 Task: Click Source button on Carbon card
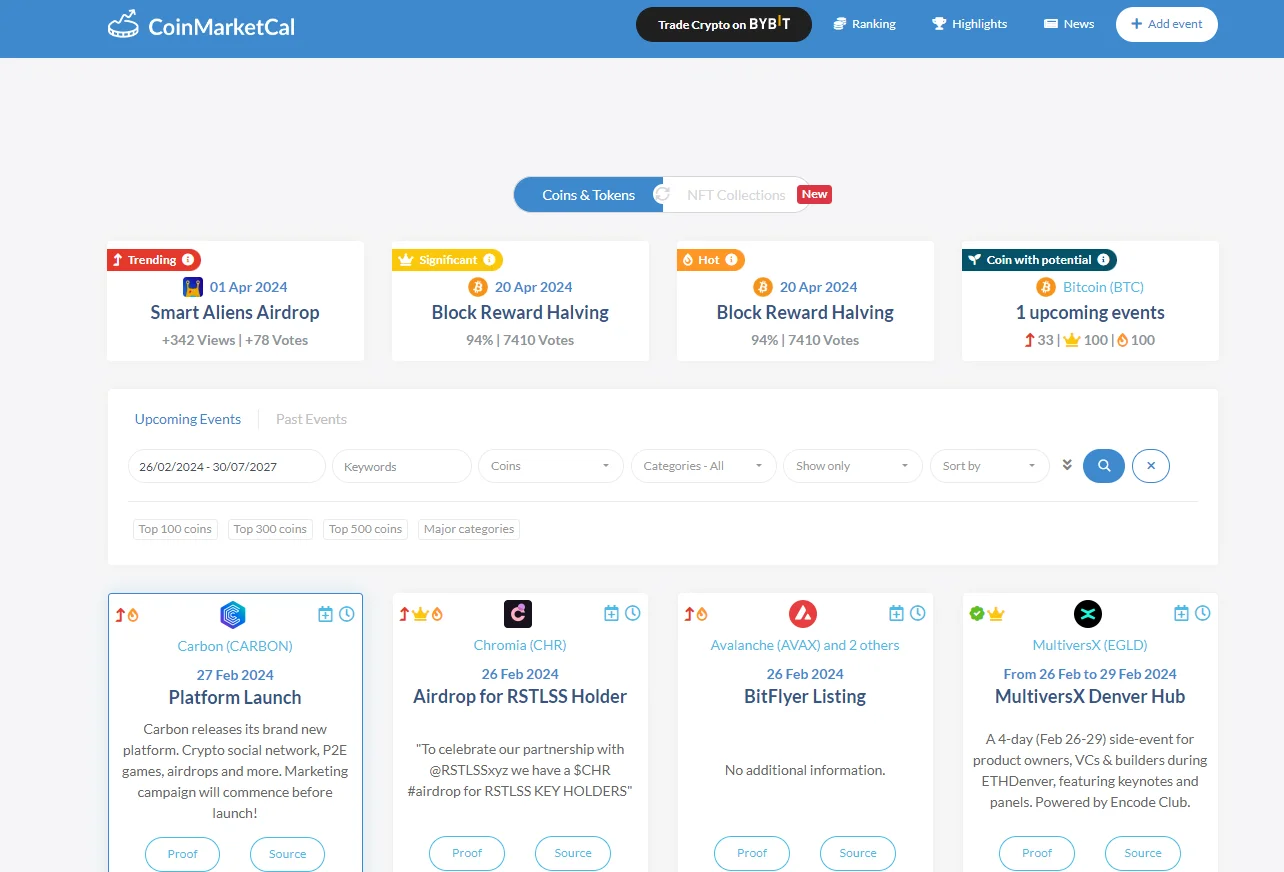point(288,854)
